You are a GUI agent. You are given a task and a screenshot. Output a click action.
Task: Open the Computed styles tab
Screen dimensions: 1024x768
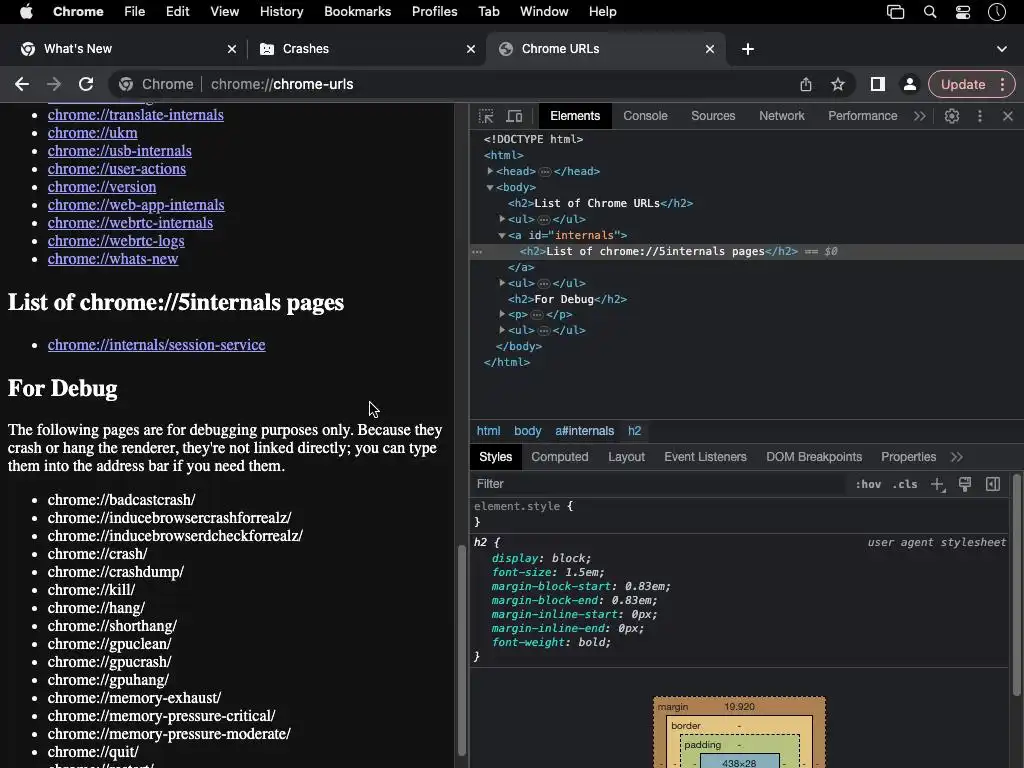point(560,457)
